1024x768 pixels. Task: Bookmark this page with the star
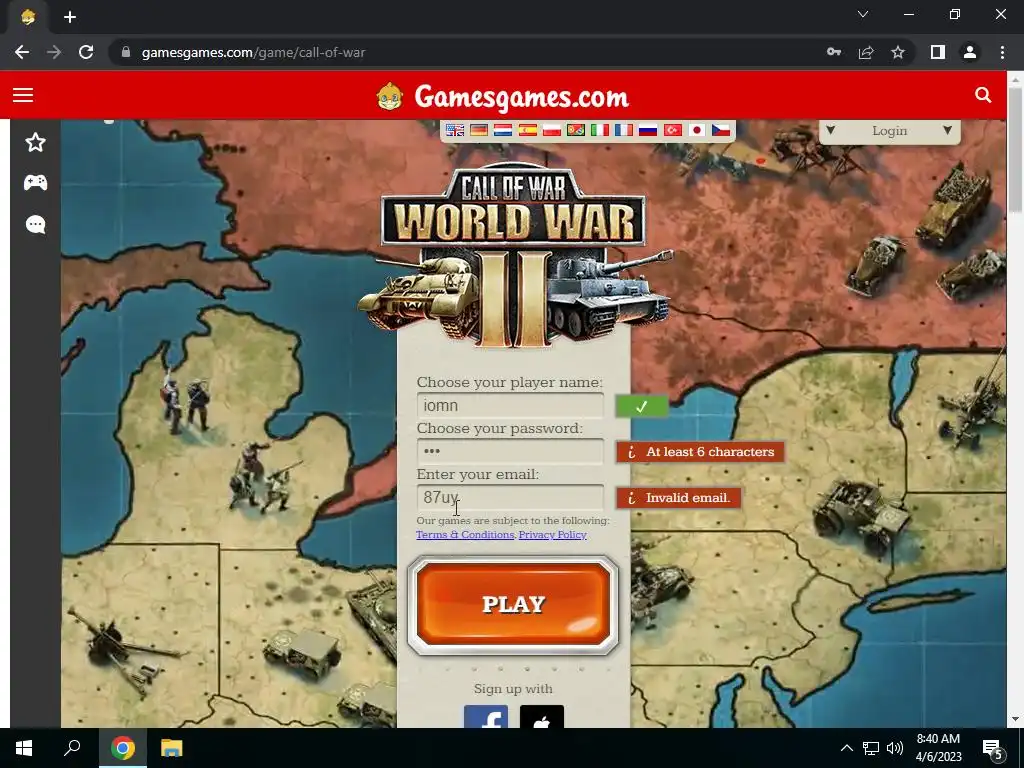898,52
